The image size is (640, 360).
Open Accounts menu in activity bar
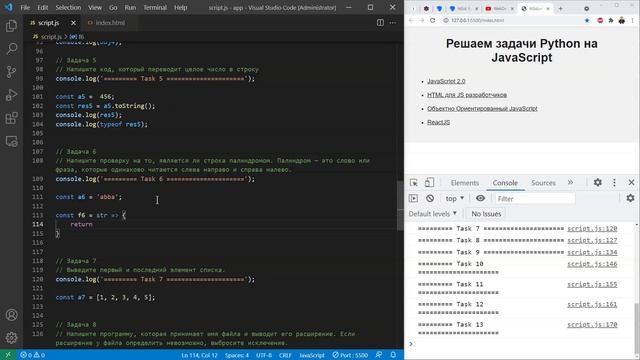[x=11, y=315]
